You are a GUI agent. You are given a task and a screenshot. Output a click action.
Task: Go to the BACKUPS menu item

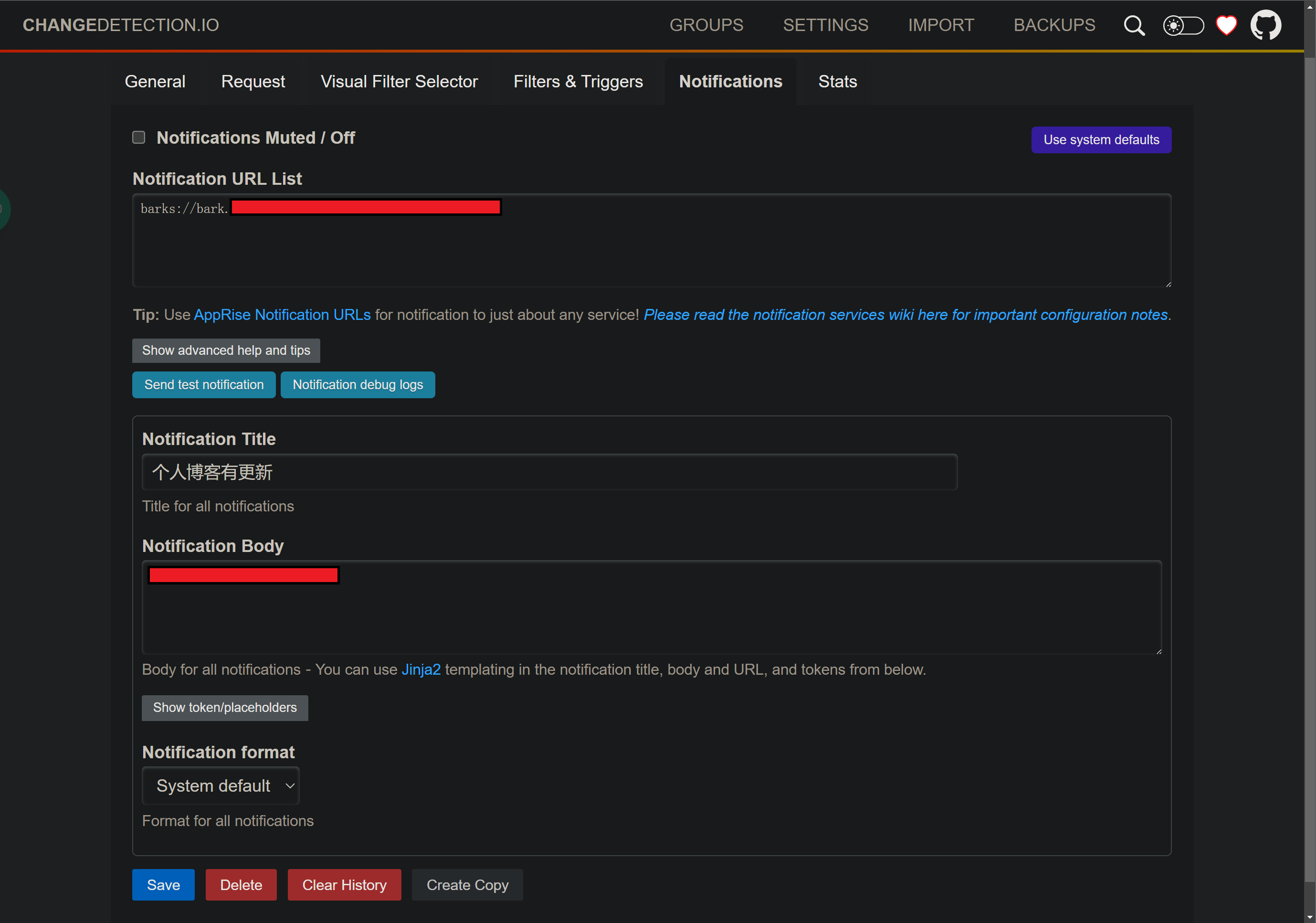[1054, 25]
